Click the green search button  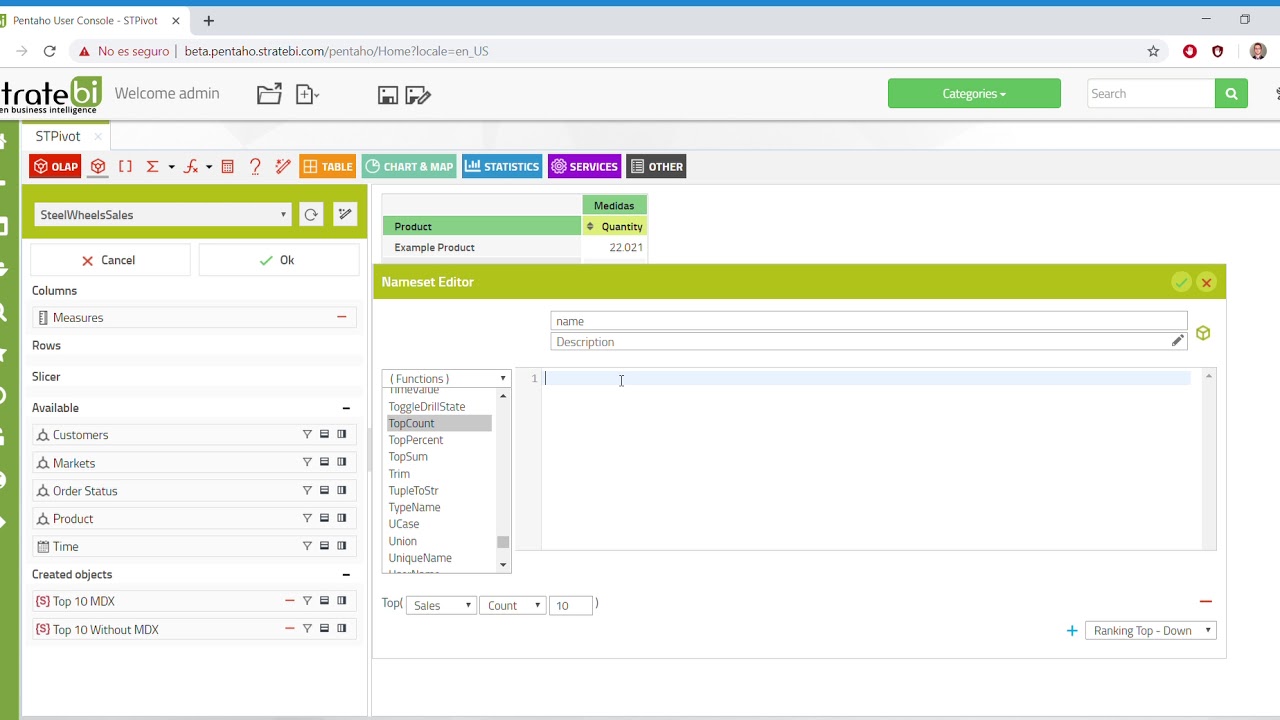tap(1231, 94)
